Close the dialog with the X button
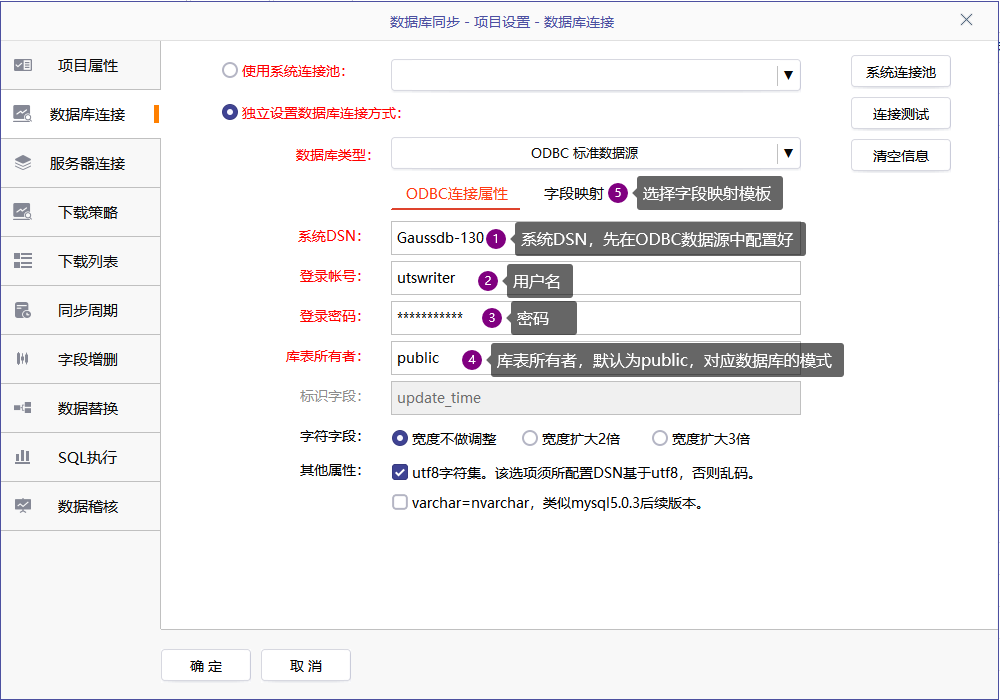 pos(966,20)
